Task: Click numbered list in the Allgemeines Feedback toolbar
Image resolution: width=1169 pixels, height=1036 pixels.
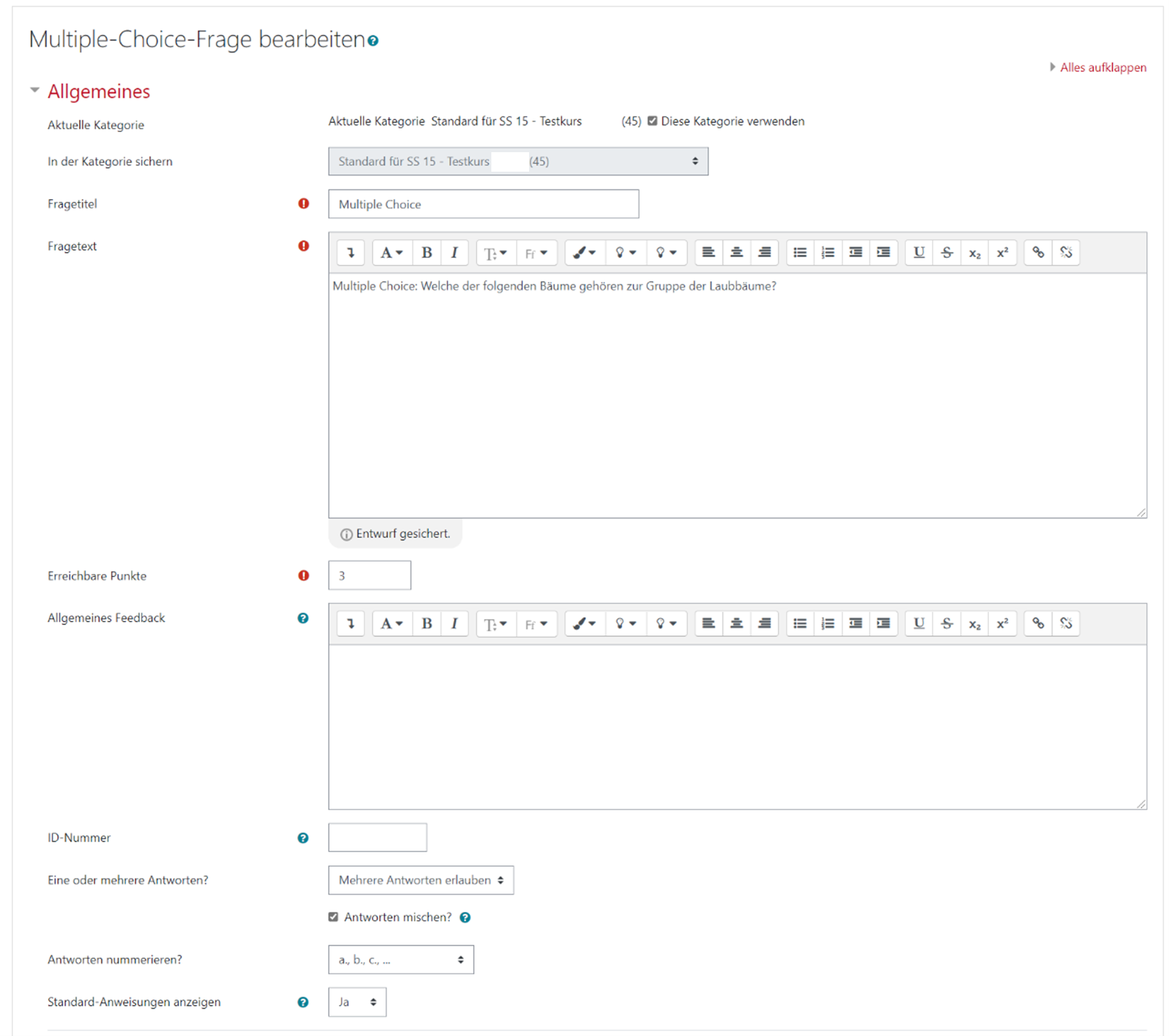Action: click(x=827, y=623)
